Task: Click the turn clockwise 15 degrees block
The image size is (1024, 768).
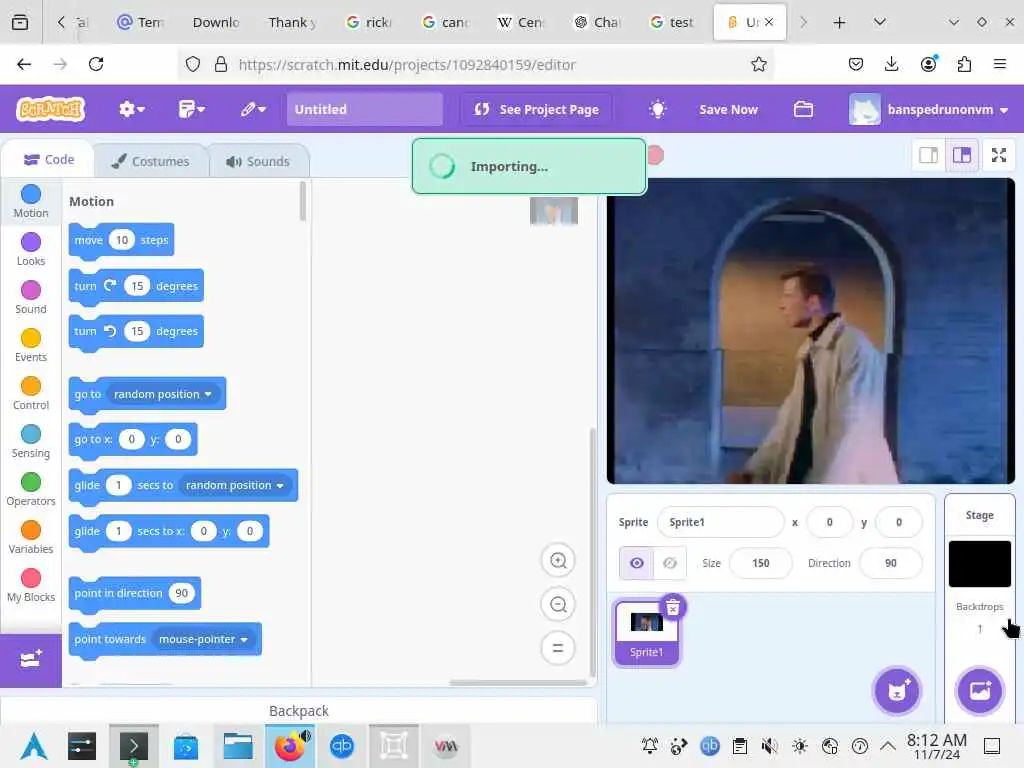Action: [x=136, y=286]
